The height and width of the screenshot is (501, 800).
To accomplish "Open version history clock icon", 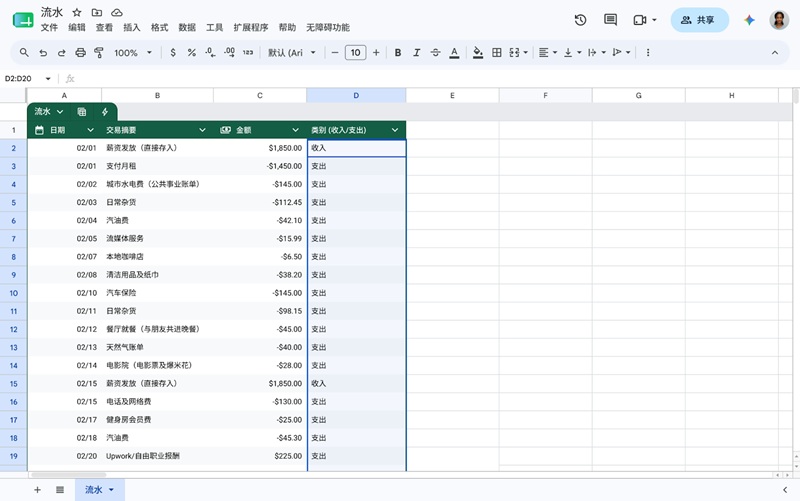I will (x=580, y=20).
